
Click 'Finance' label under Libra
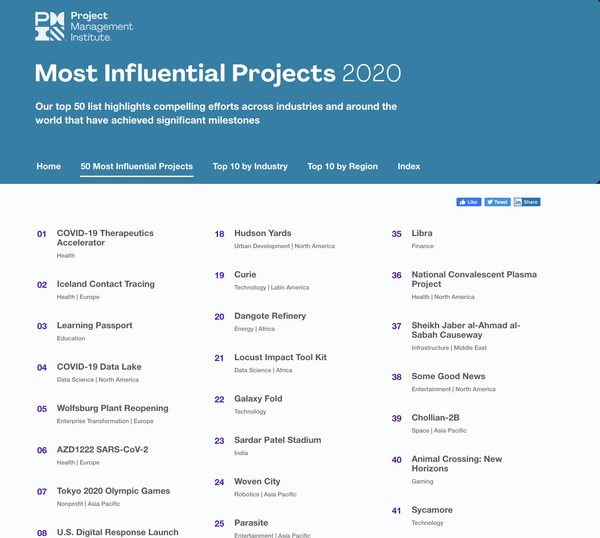coord(422,246)
